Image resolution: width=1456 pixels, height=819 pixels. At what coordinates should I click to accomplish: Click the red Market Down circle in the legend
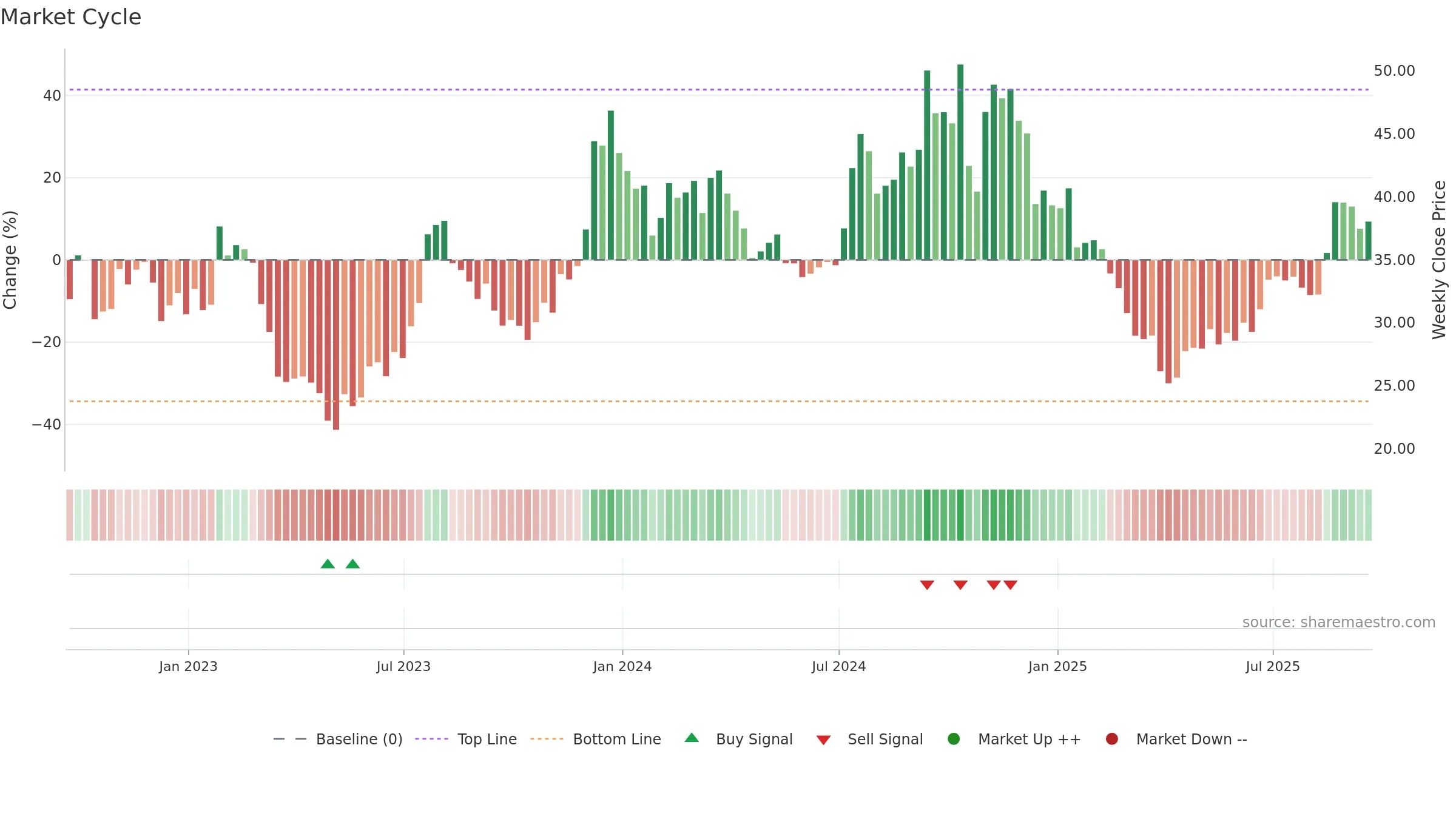point(1112,739)
